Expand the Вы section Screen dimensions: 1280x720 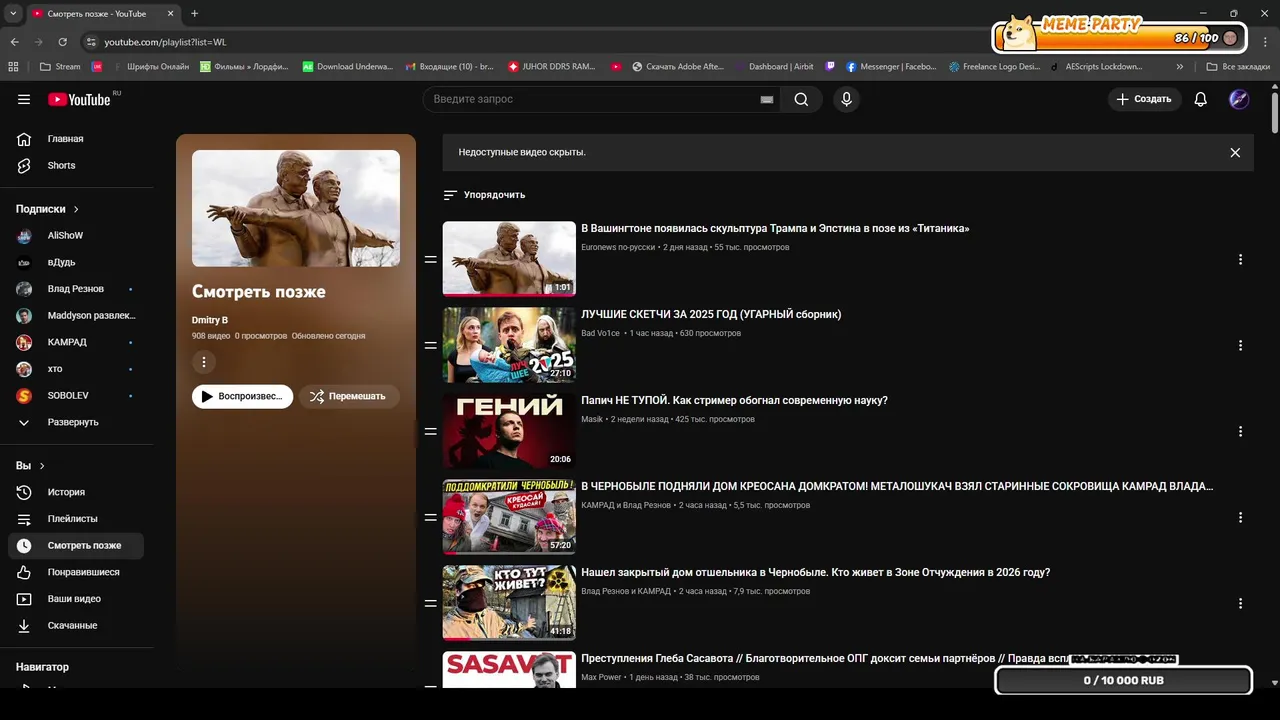[30, 466]
